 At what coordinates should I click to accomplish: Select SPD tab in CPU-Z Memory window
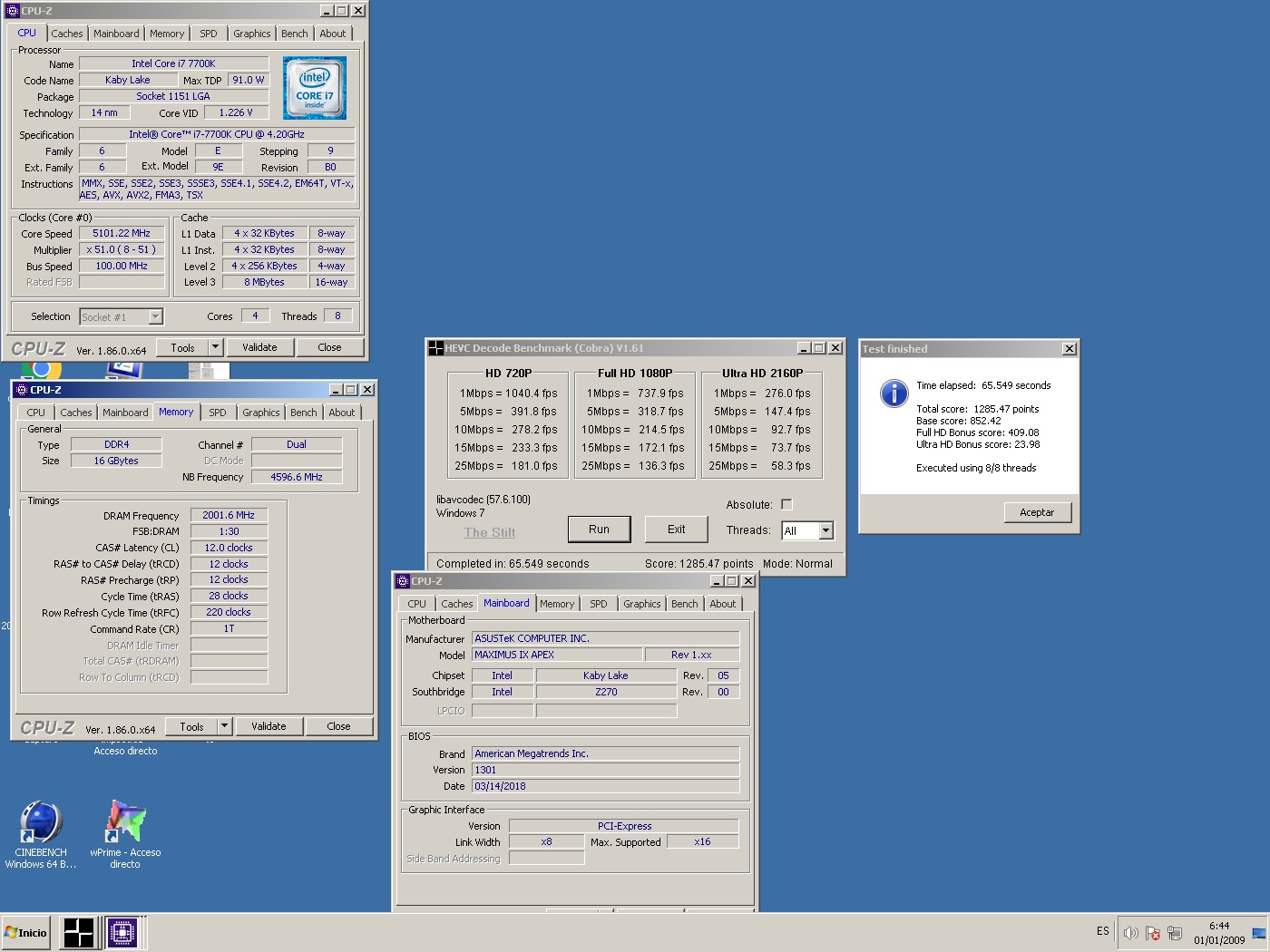(x=218, y=413)
